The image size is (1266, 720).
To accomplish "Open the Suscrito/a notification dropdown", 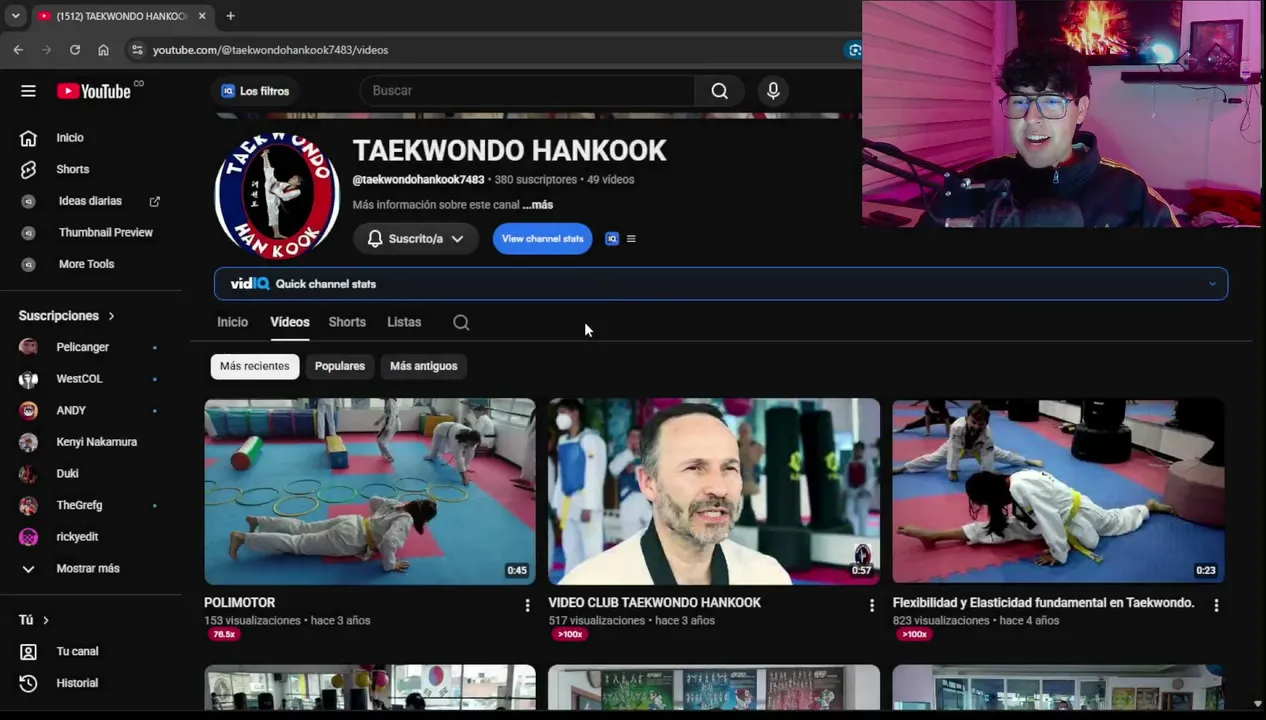I will pos(415,239).
